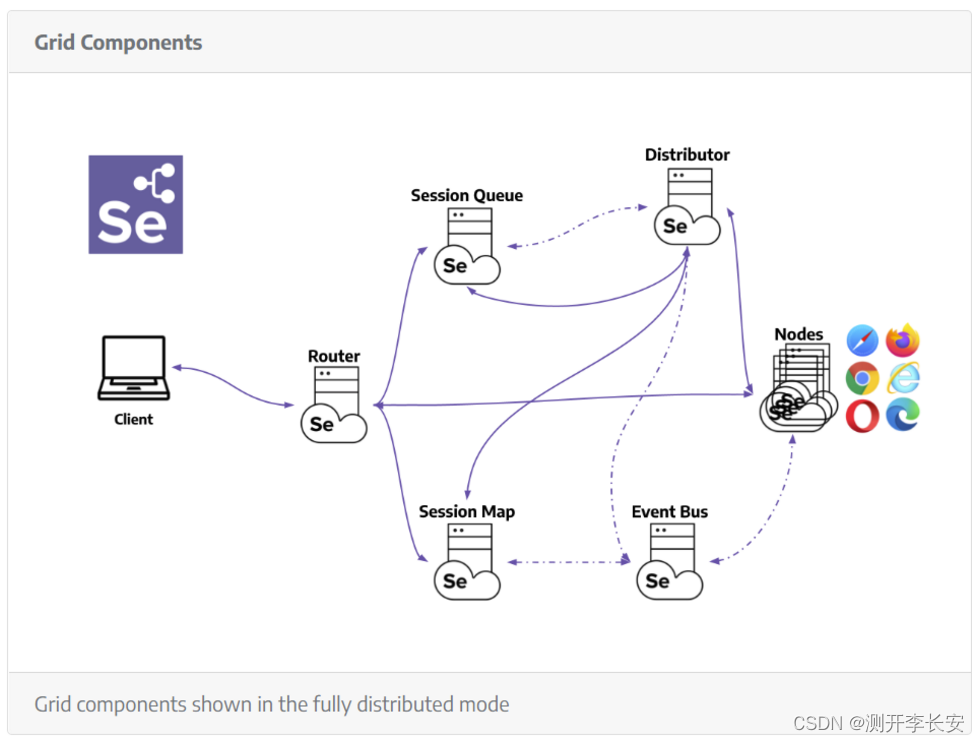
Task: Select the 'Distributor' label text
Action: click(x=687, y=155)
